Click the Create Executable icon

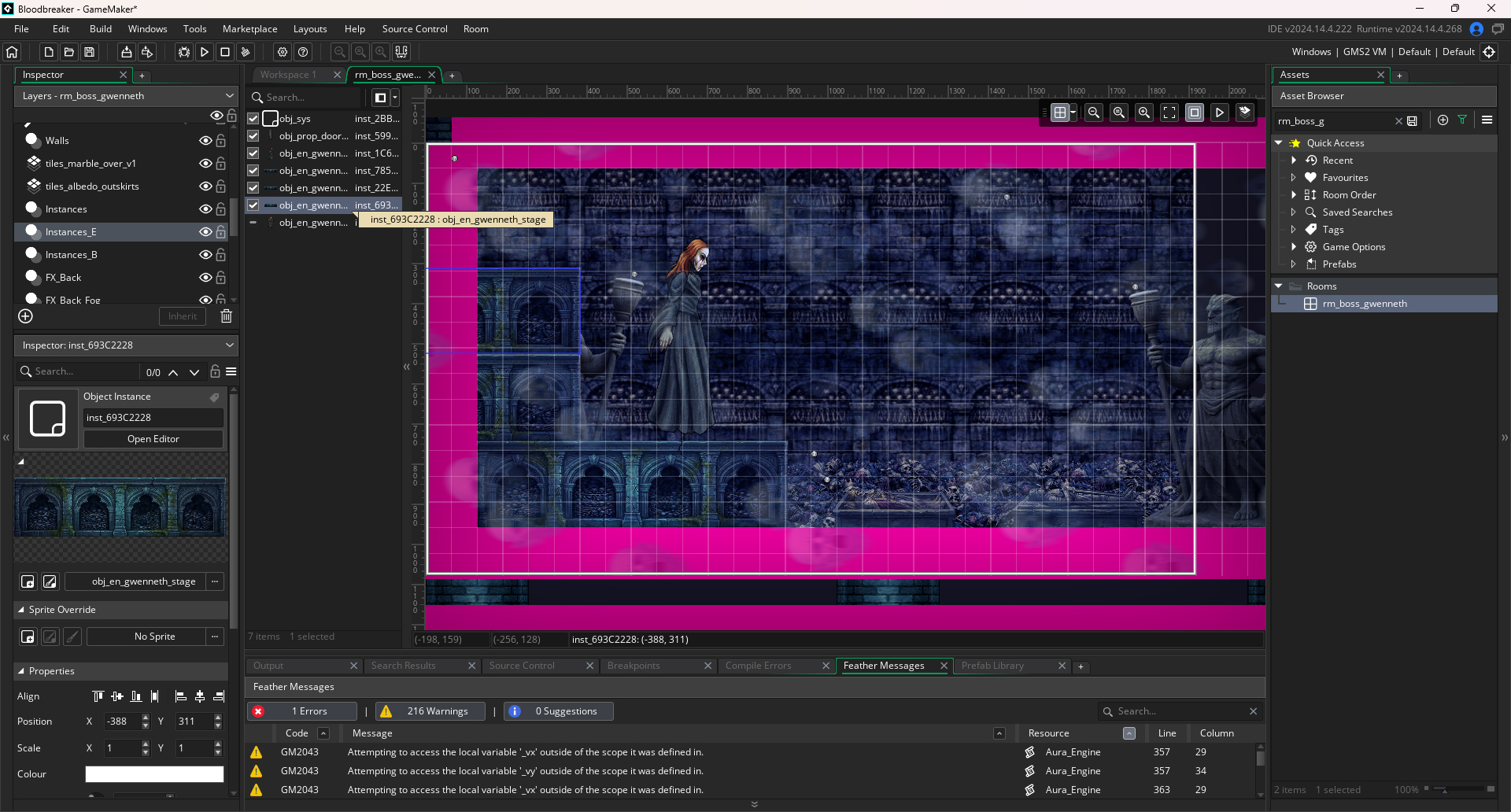126,52
